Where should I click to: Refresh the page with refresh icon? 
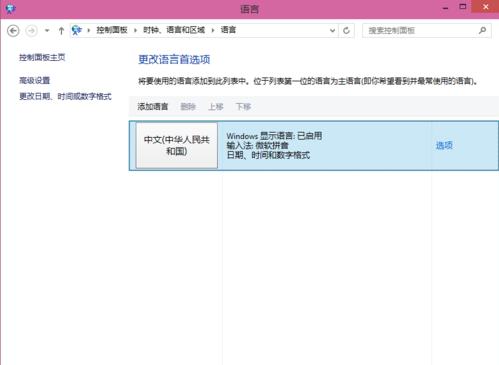[x=347, y=31]
